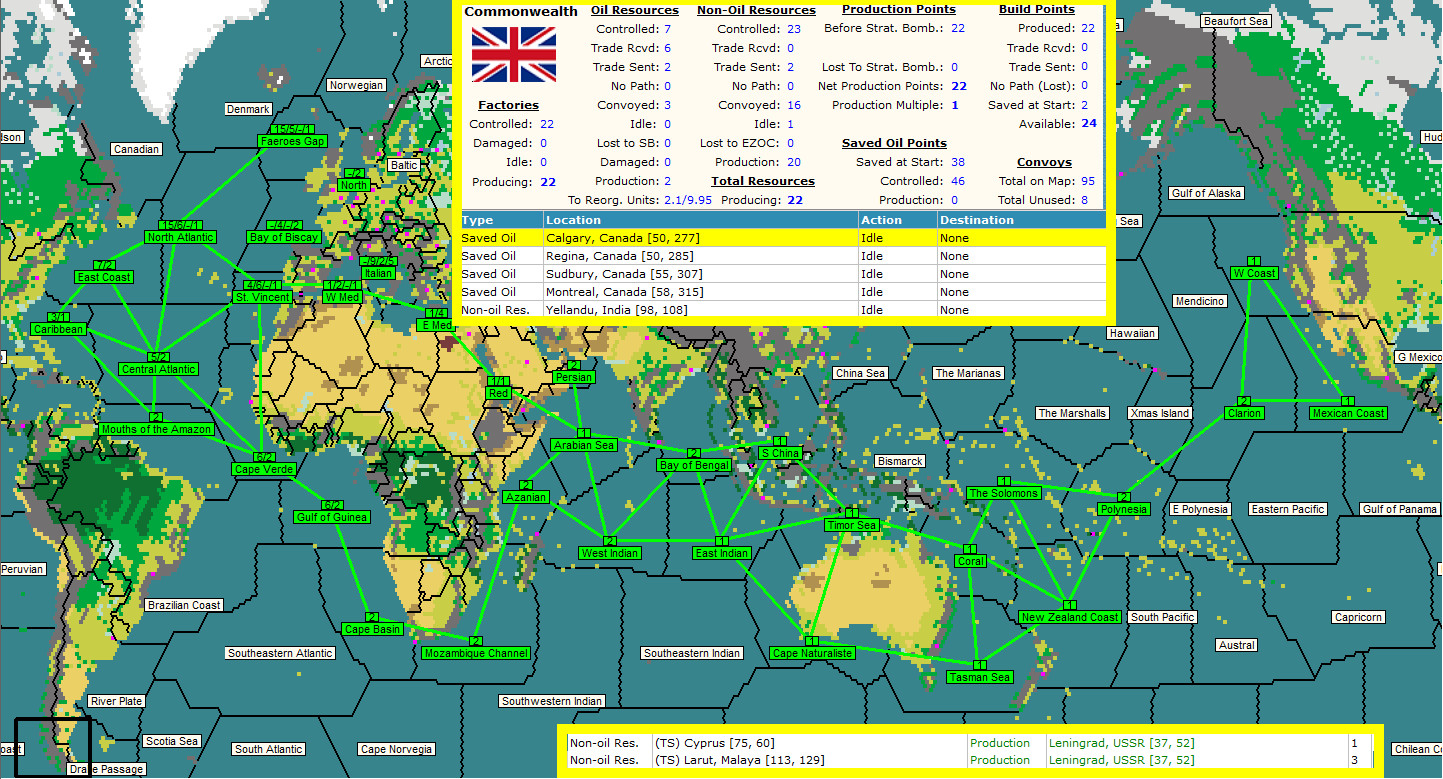Screen dimensions: 1443x779
Task: Click the Bismarck sea area label
Action: pos(900,462)
